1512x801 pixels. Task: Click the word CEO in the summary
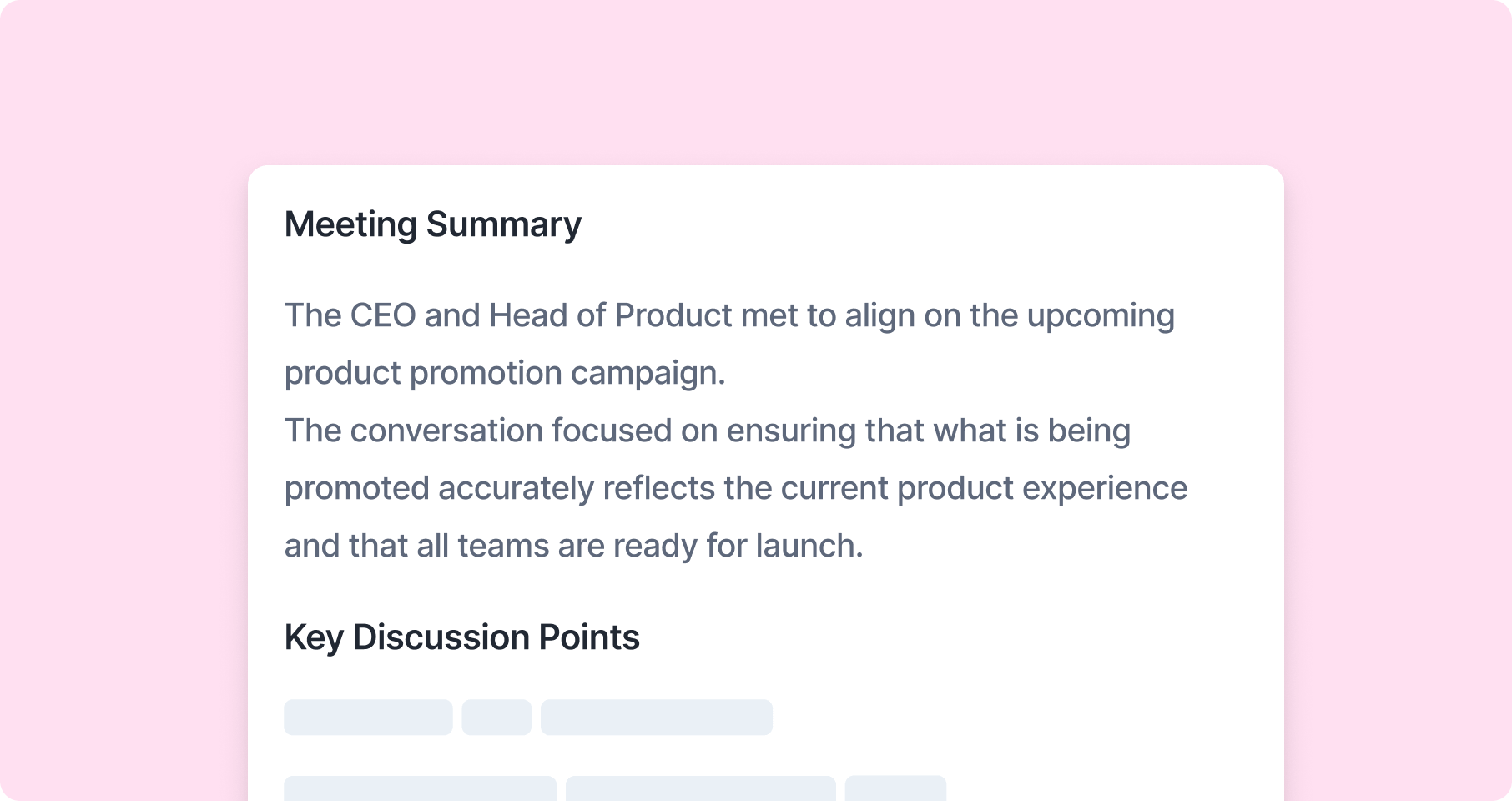383,315
